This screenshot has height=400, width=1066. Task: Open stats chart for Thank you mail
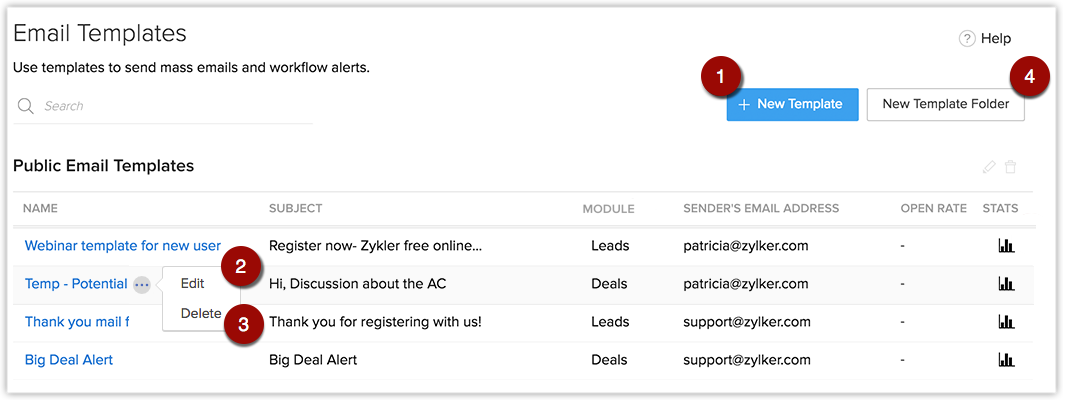coord(1006,322)
